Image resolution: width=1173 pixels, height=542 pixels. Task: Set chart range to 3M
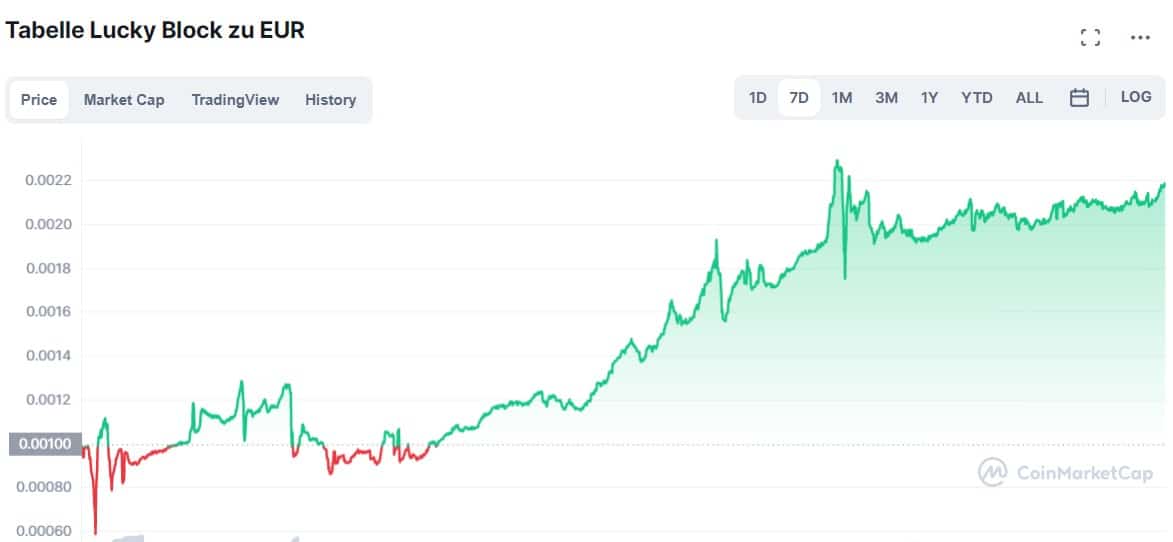[x=886, y=98]
